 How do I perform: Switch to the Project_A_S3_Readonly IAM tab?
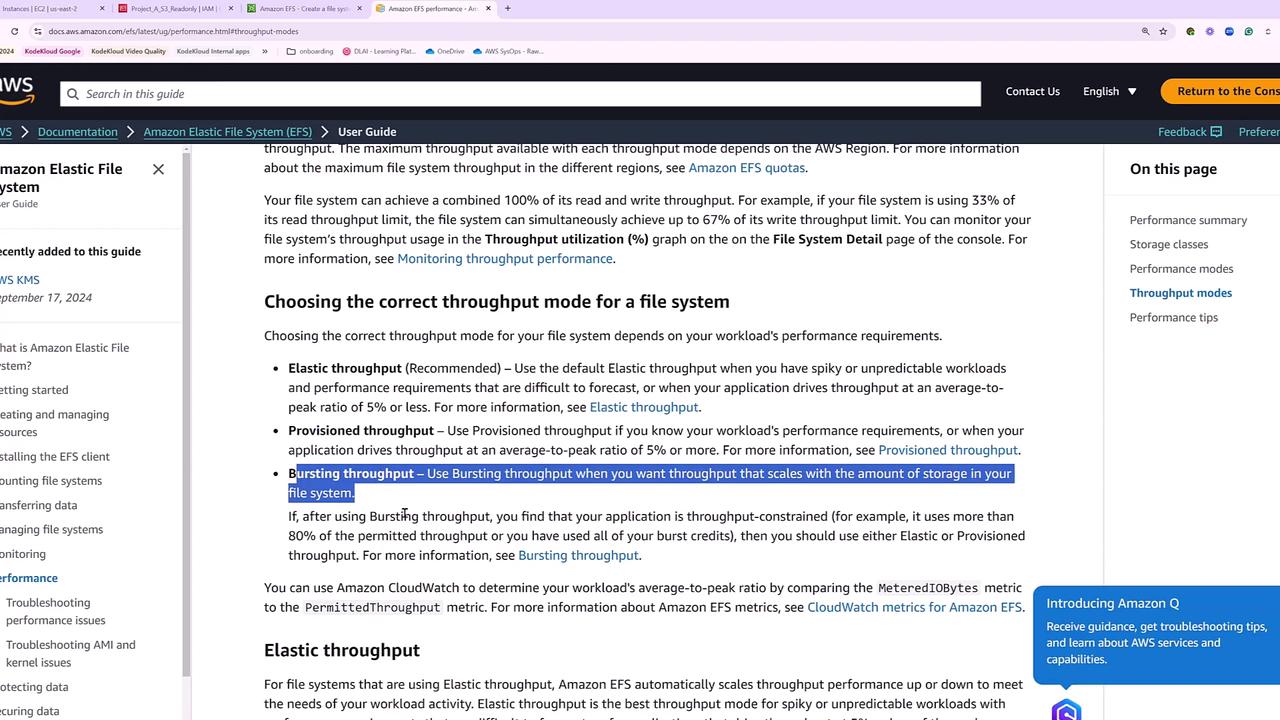point(176,8)
